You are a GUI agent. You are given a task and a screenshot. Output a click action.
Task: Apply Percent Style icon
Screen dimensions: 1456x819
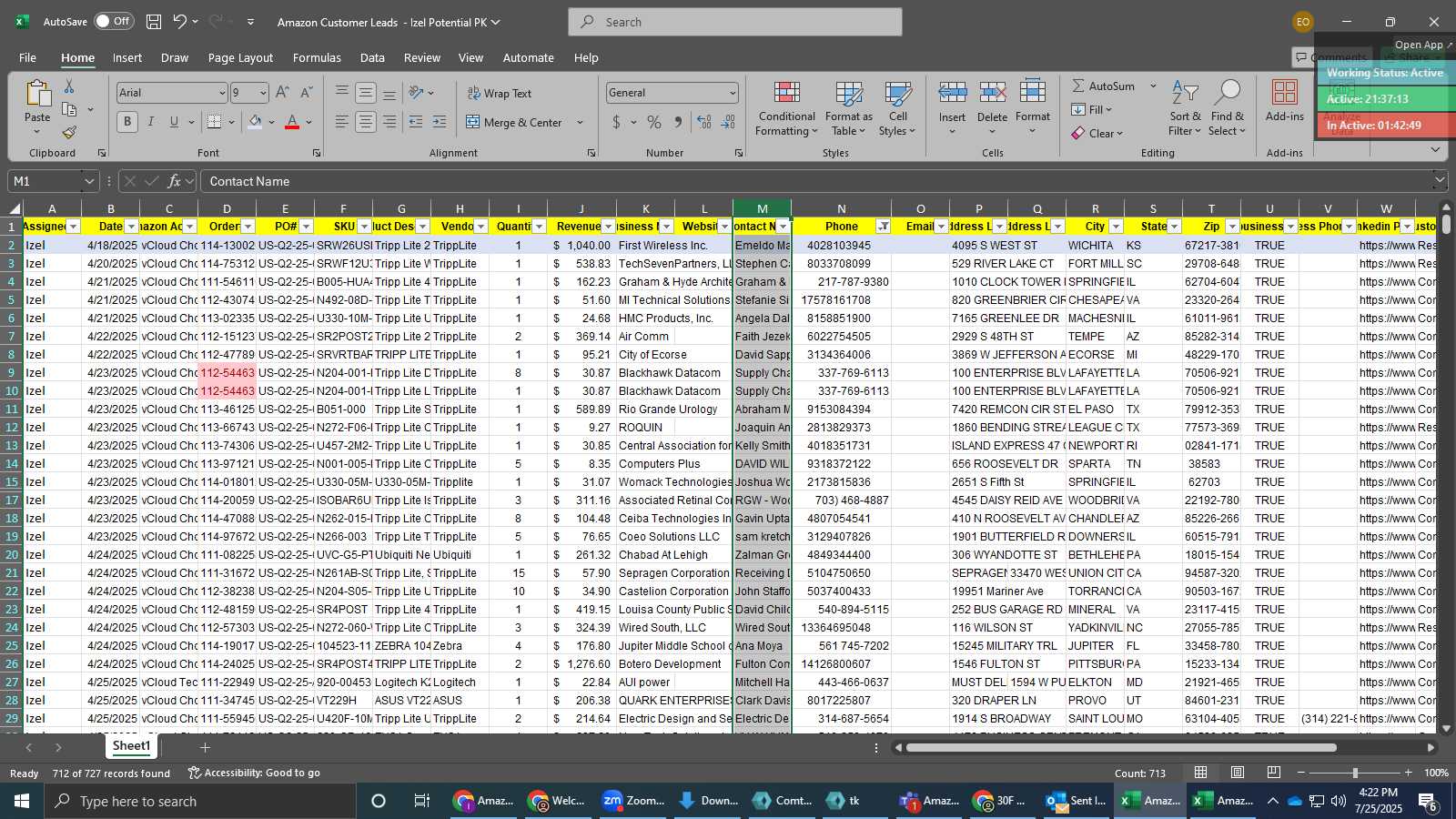pyautogui.click(x=654, y=122)
